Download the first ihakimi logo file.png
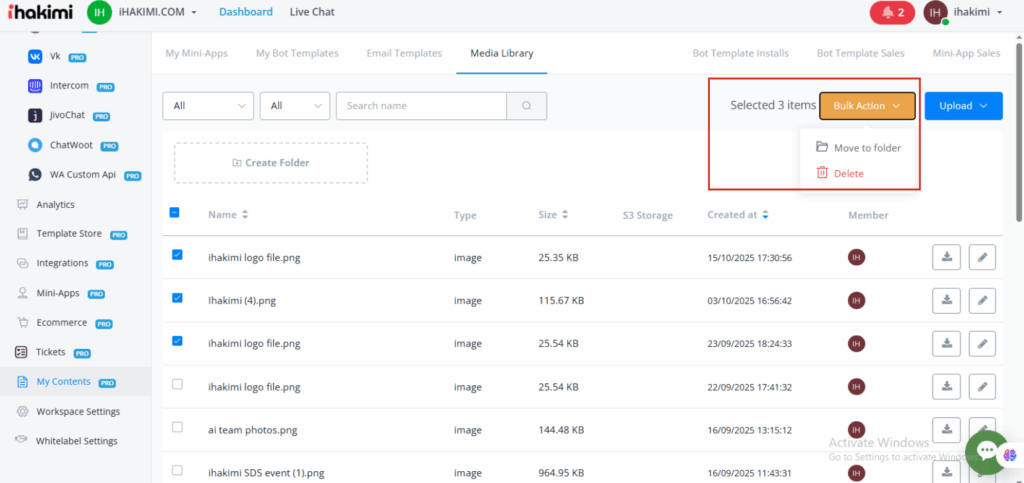The height and width of the screenshot is (483, 1024). point(946,257)
